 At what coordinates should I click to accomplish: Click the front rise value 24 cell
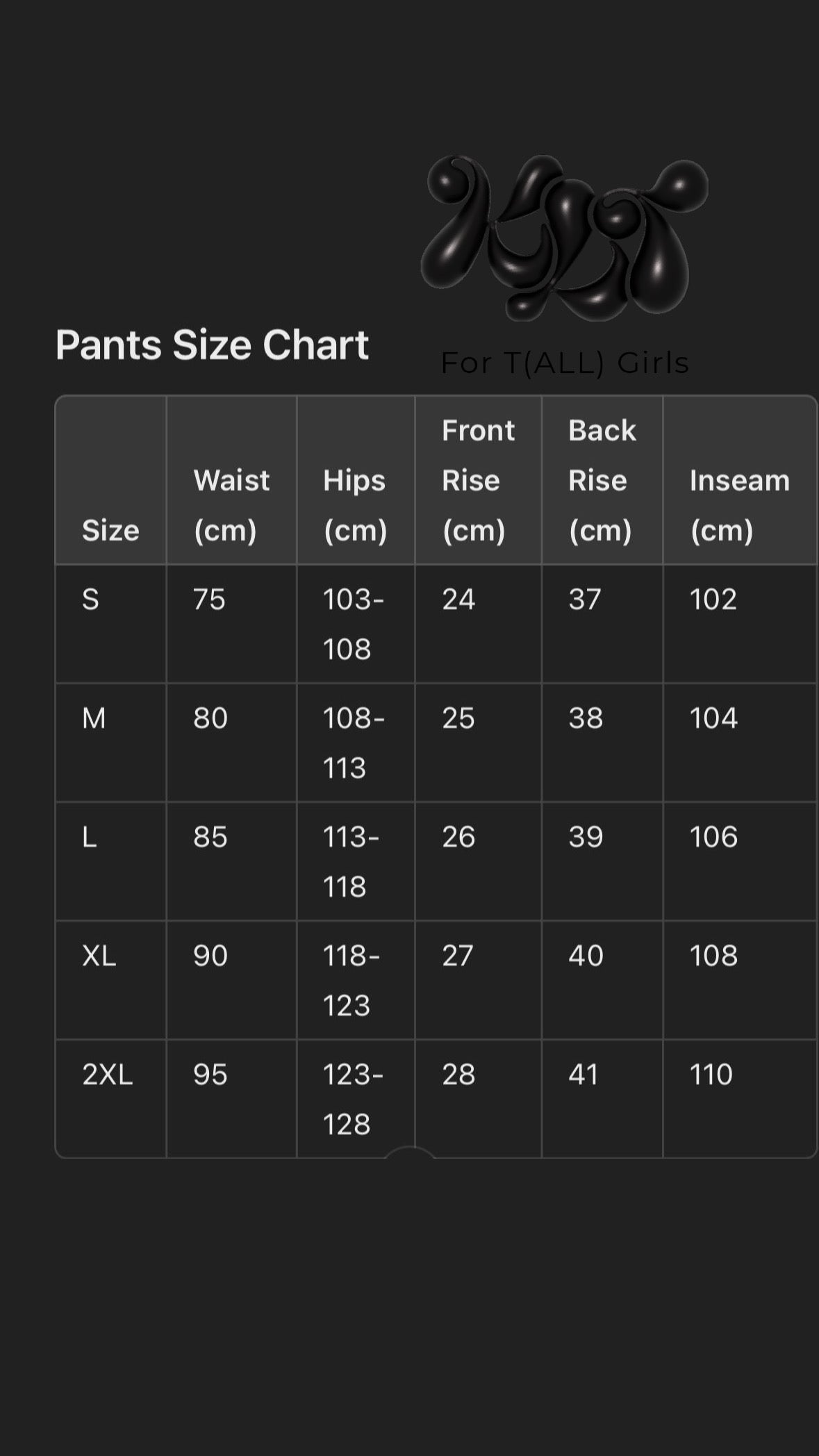(x=458, y=599)
